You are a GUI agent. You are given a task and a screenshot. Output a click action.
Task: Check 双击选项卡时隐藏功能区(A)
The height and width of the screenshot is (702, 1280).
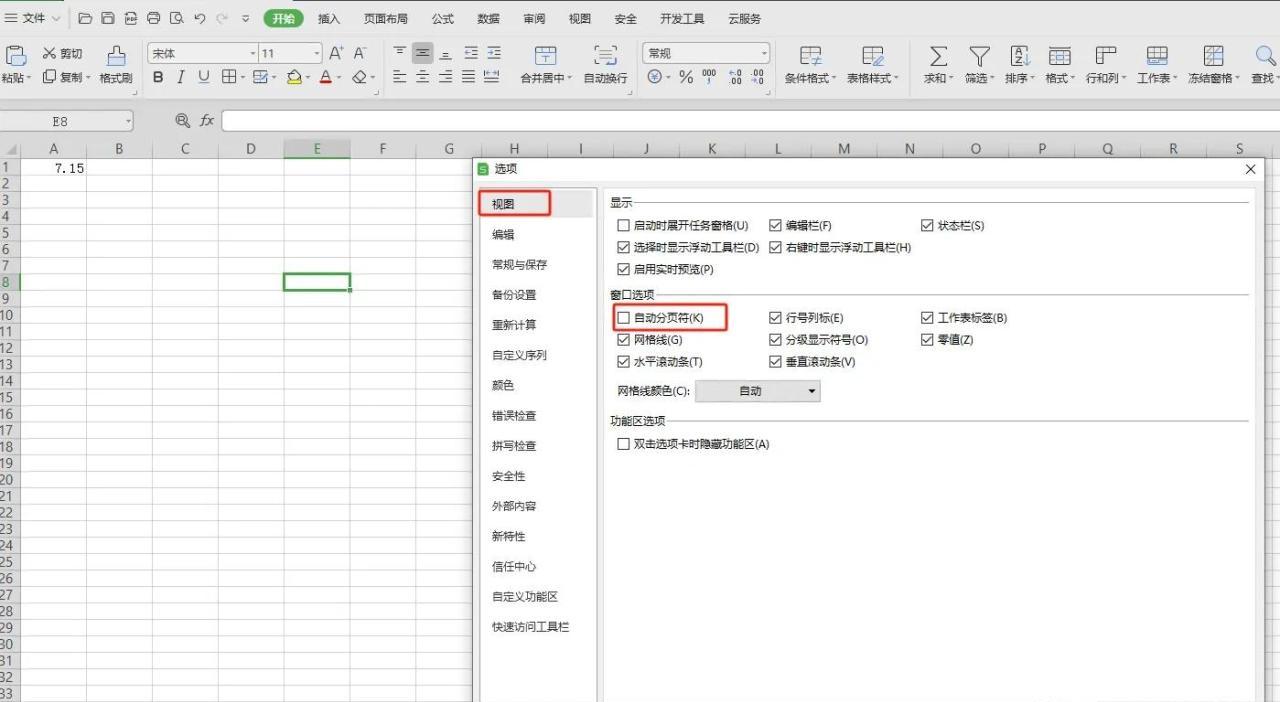pyautogui.click(x=624, y=444)
